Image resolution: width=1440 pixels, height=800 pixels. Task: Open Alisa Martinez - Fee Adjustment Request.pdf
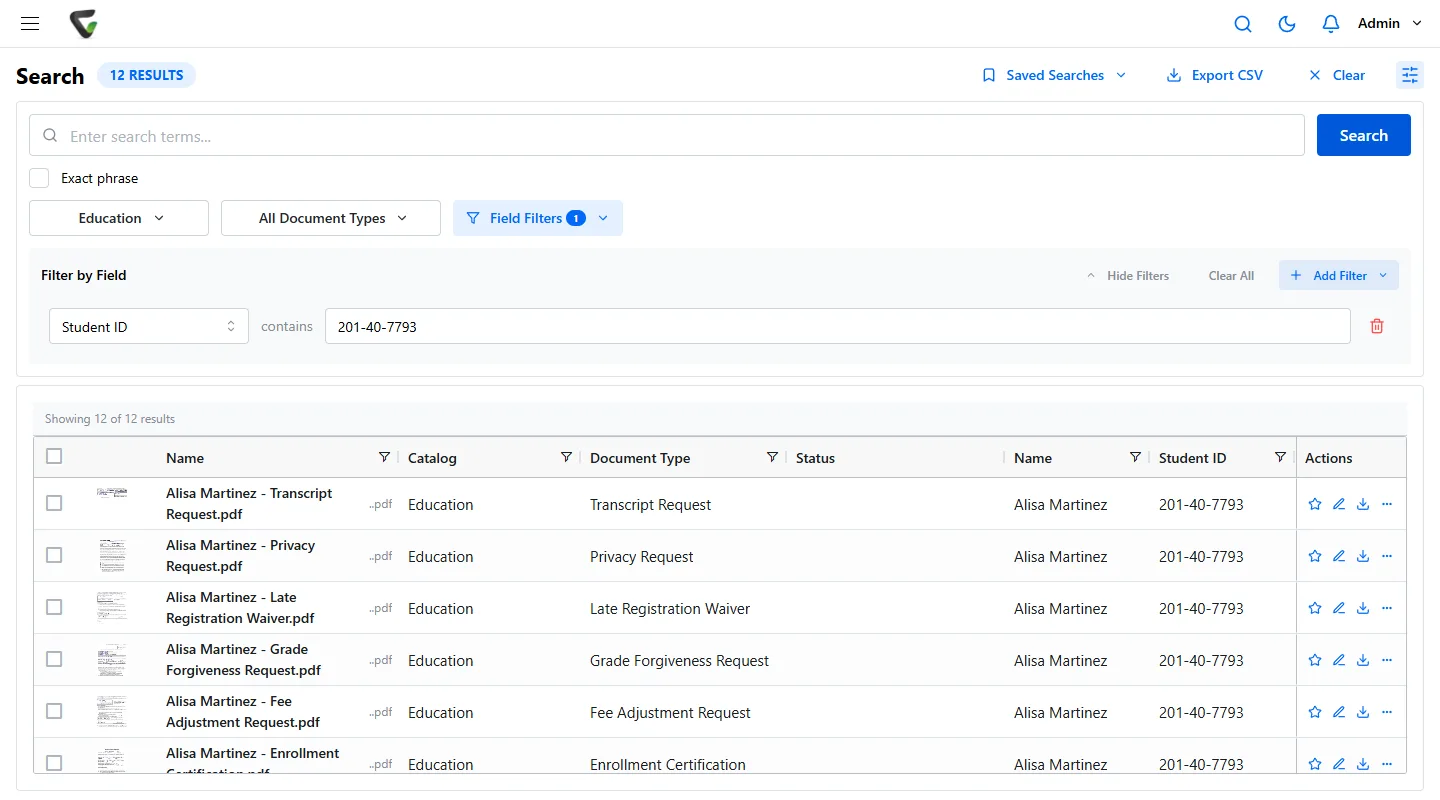[243, 712]
